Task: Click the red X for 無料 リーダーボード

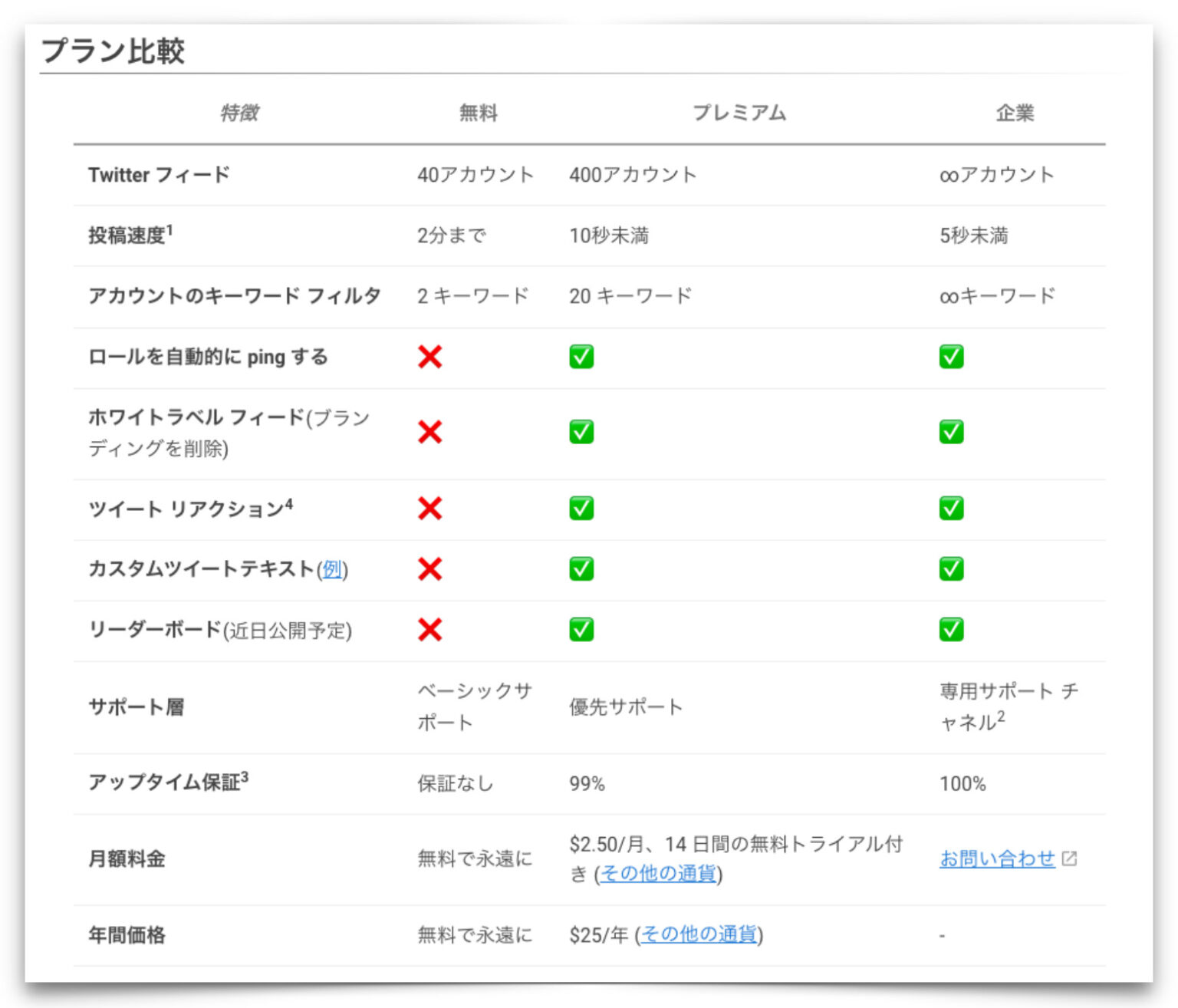Action: (x=430, y=630)
